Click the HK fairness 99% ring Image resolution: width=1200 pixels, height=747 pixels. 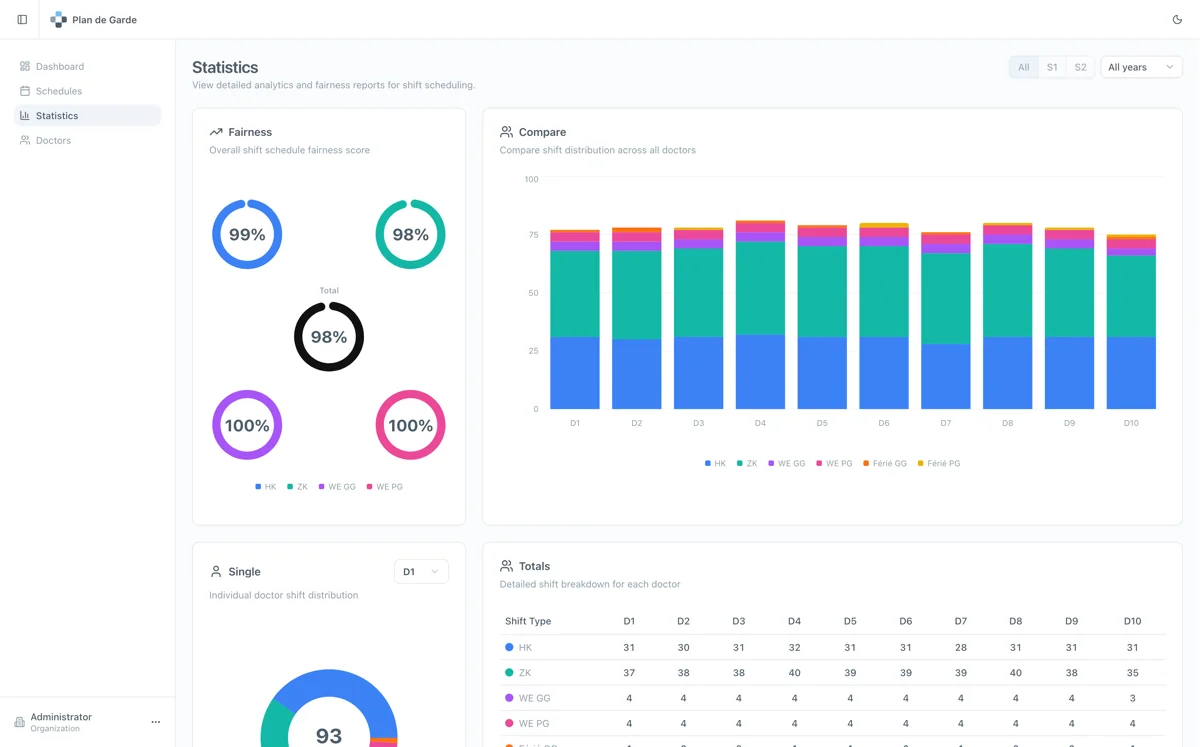tap(247, 234)
